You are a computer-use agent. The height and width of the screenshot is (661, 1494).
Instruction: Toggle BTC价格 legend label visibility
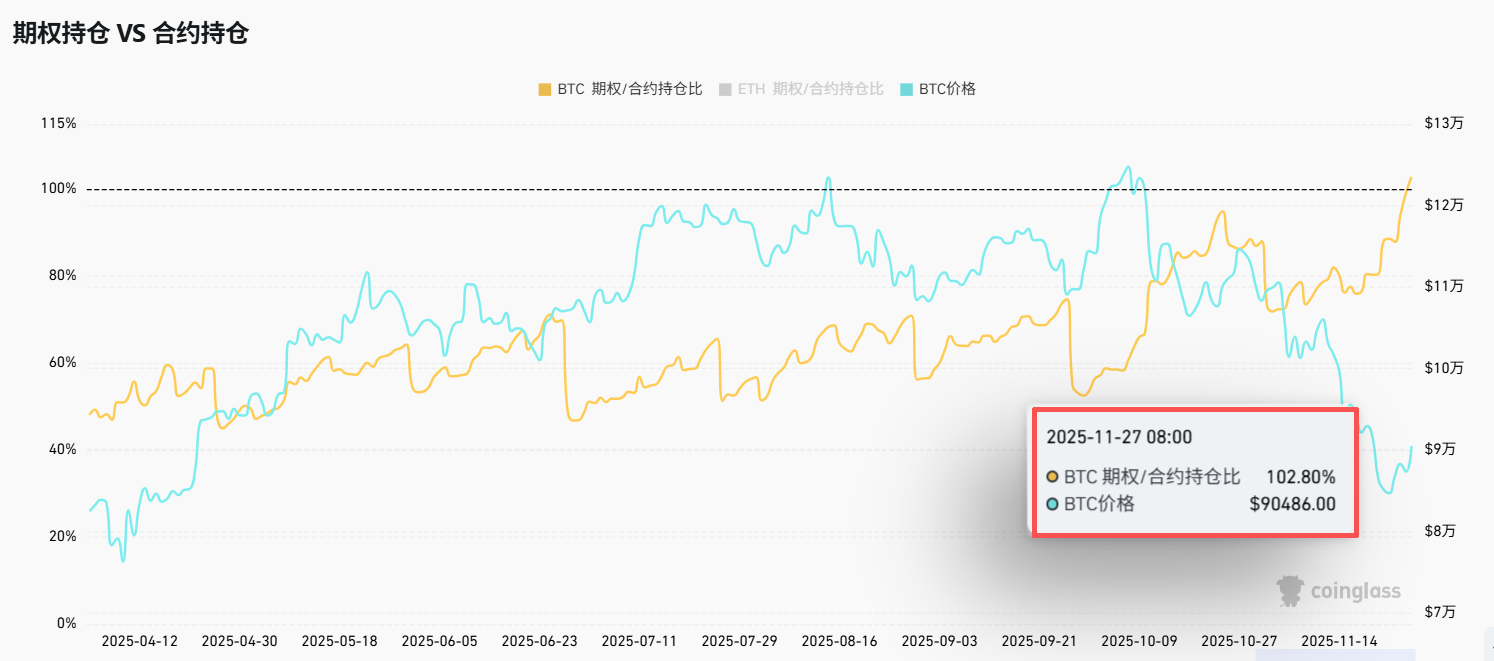tap(947, 89)
